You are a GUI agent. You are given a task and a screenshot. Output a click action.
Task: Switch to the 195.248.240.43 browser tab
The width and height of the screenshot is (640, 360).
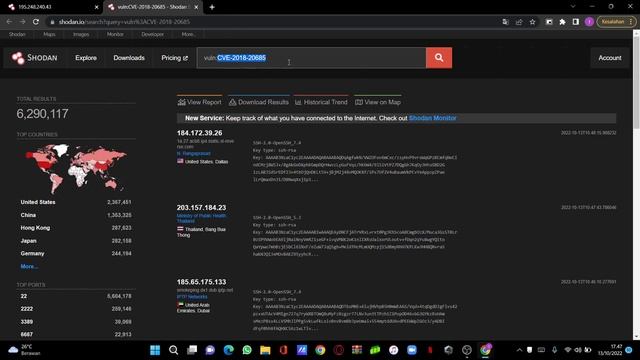[x=51, y=7]
